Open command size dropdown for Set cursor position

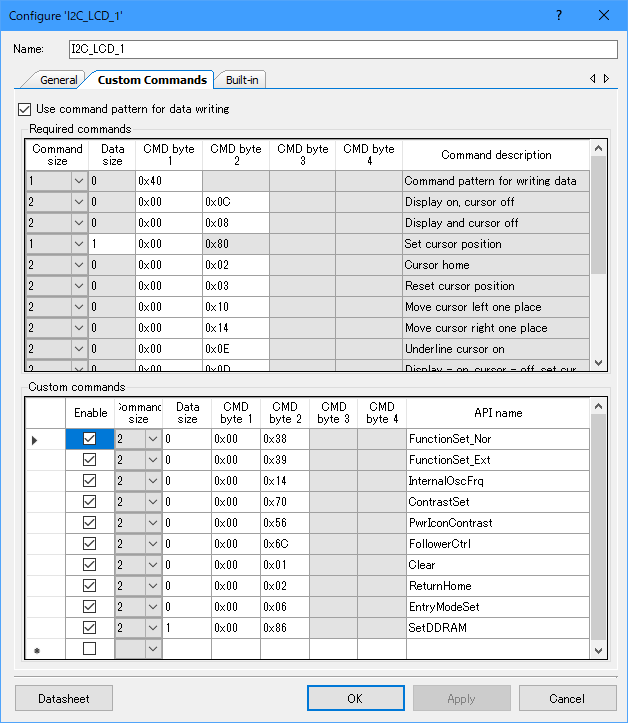(79, 244)
